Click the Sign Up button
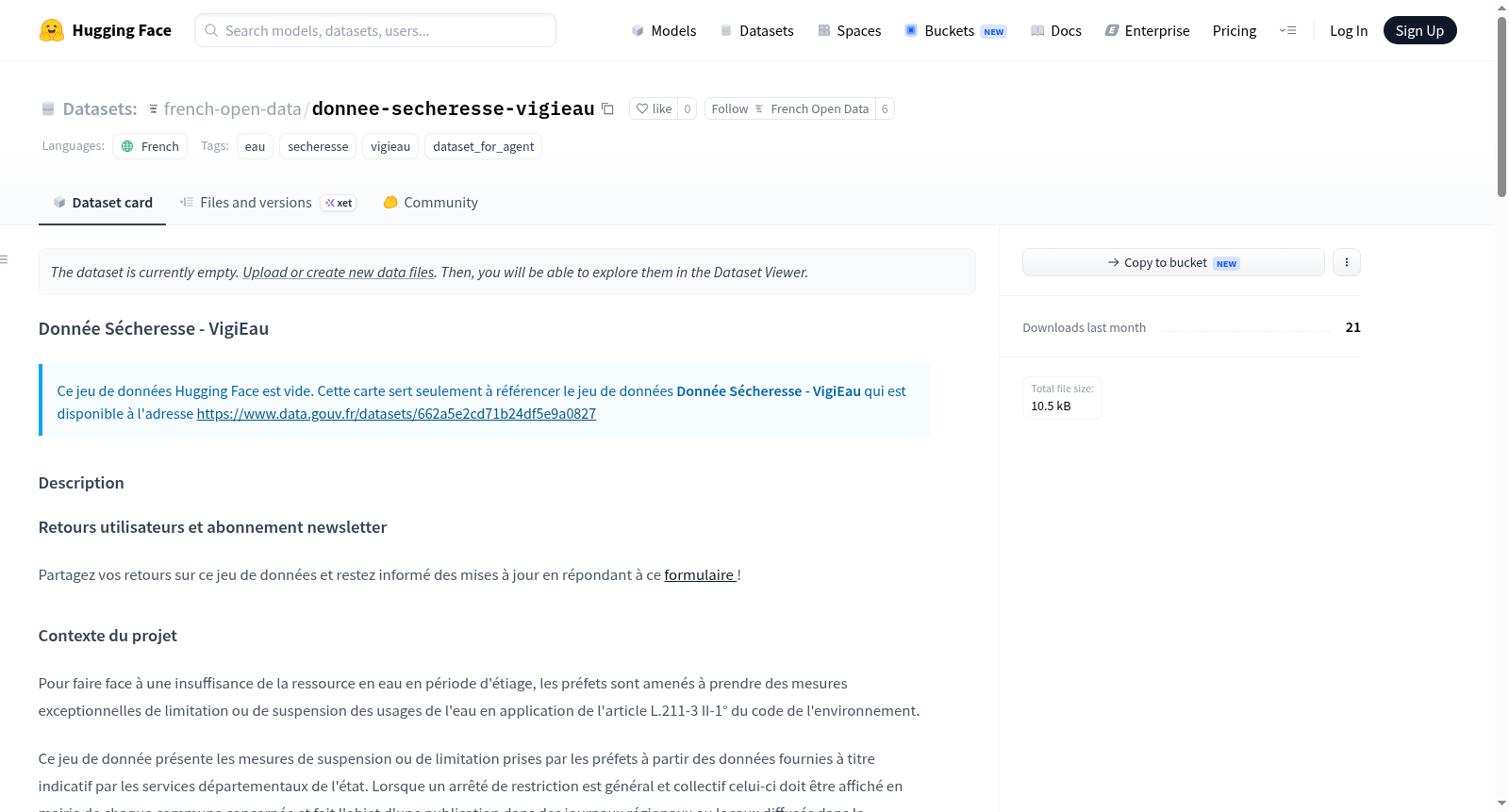The height and width of the screenshot is (812, 1509). click(1419, 30)
